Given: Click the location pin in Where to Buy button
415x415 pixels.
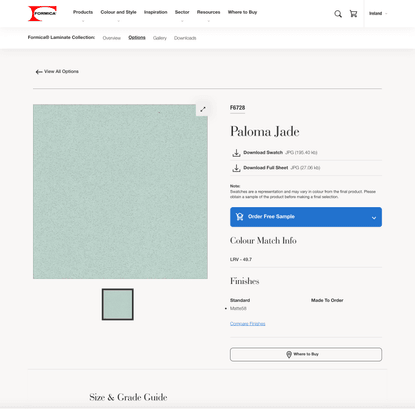Looking at the screenshot, I should coord(289,354).
